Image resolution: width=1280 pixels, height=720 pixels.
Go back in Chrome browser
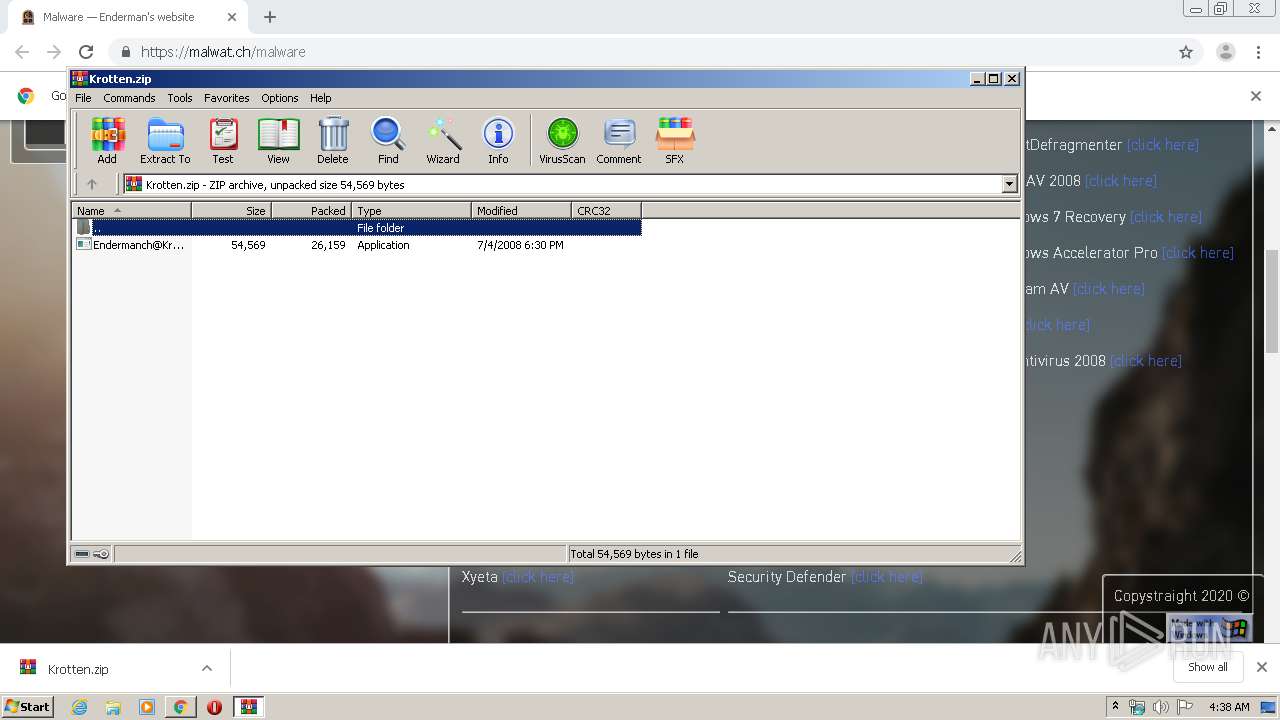[x=22, y=52]
